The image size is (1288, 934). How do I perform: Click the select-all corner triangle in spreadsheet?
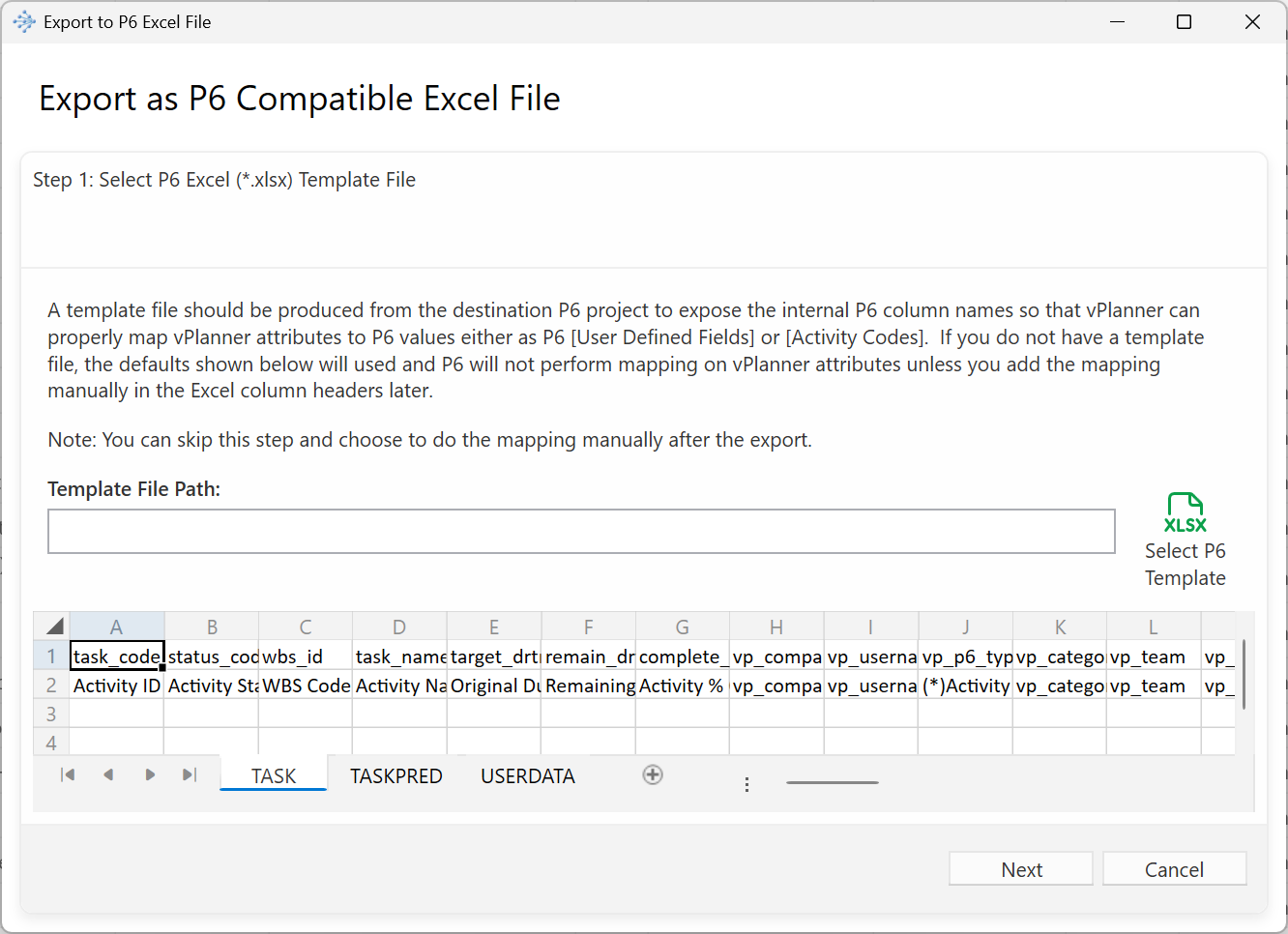pos(54,627)
